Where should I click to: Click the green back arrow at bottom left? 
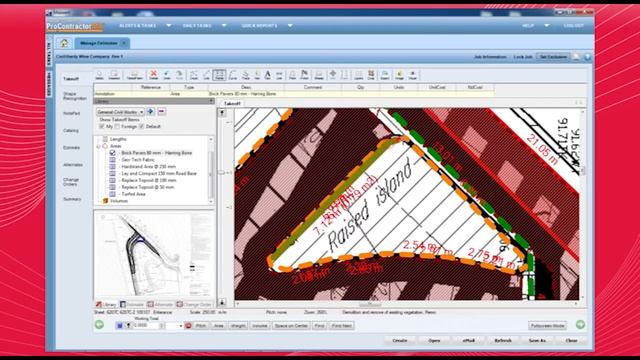[99, 325]
